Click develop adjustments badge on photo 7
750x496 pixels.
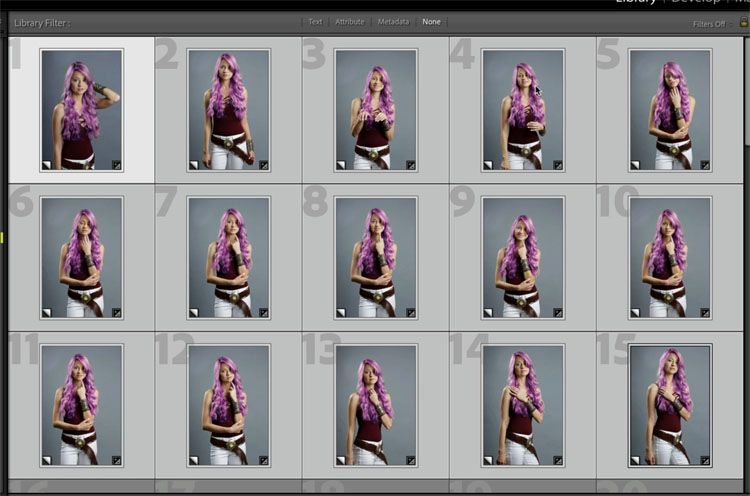click(x=264, y=313)
